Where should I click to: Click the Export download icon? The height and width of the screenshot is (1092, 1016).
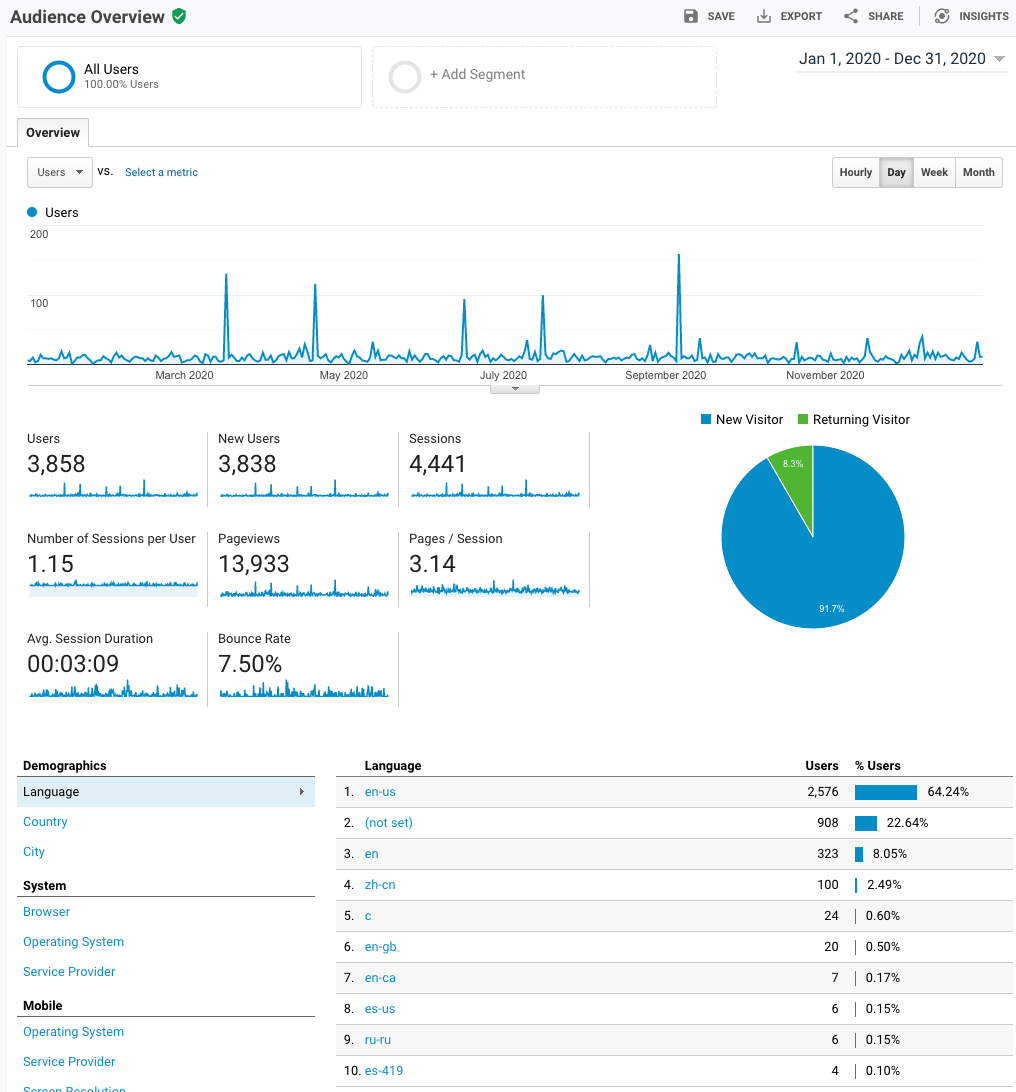pos(764,16)
